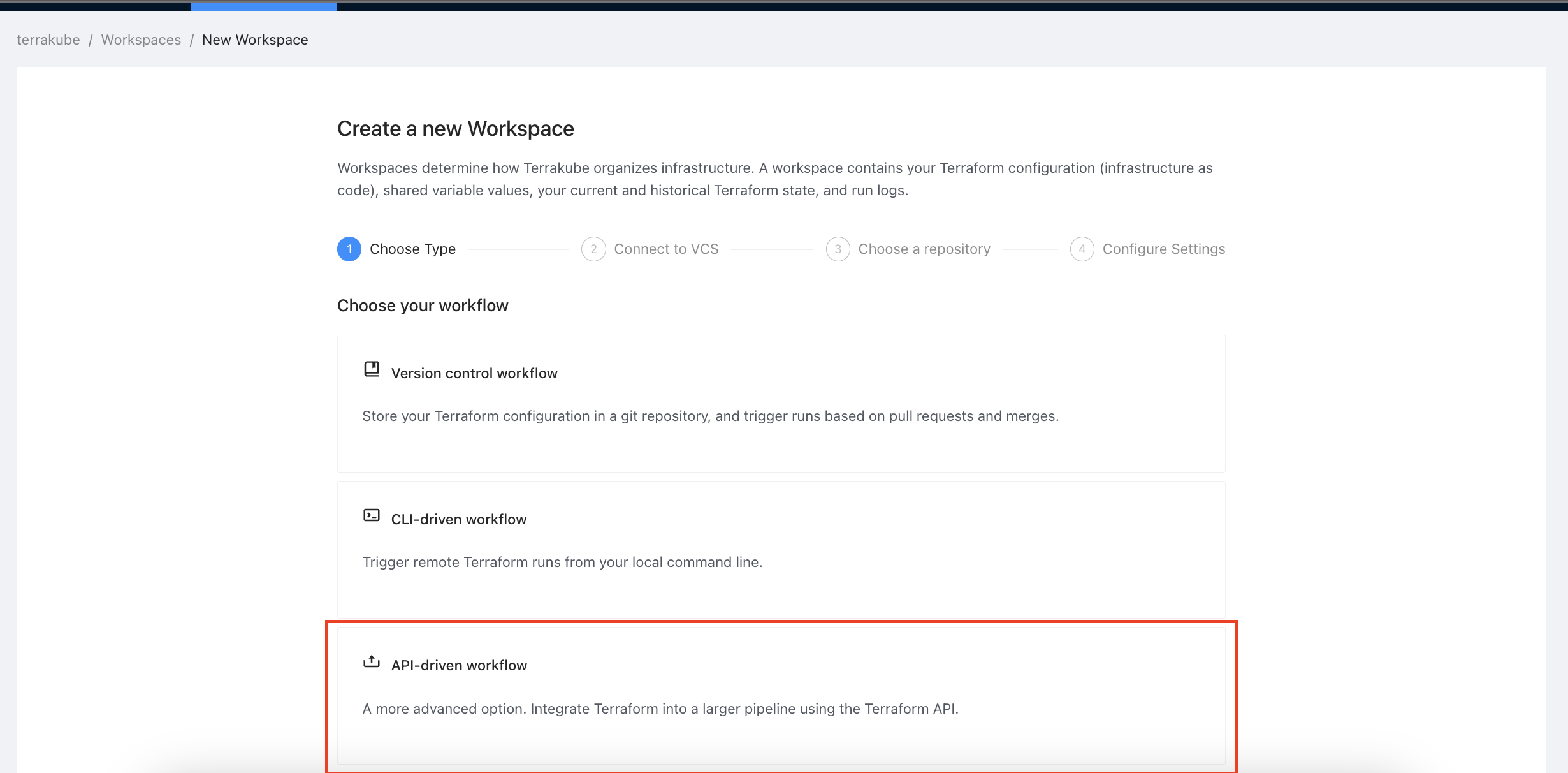Click the terminal icon for CLI-driven workflow

pos(371,515)
